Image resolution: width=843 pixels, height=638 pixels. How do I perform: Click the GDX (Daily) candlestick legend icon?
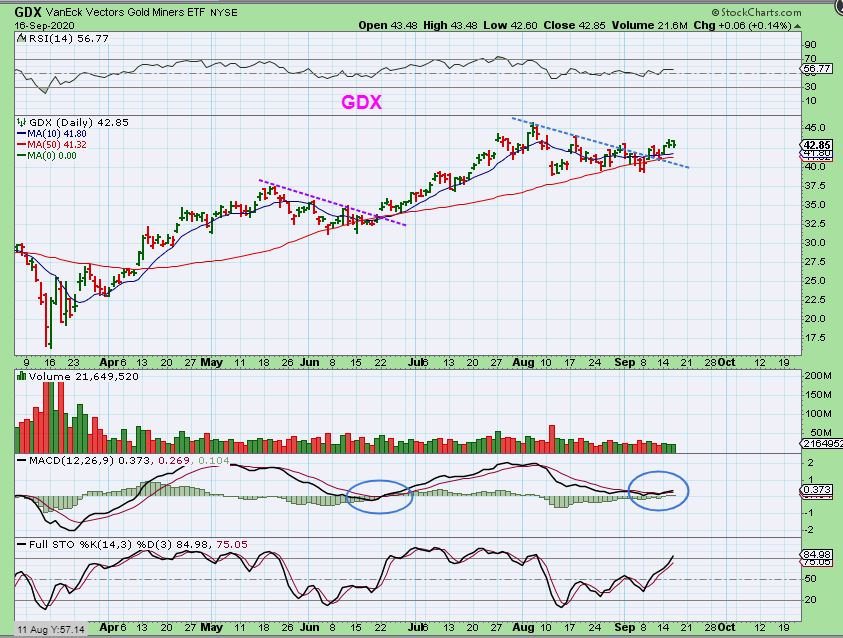(x=22, y=122)
